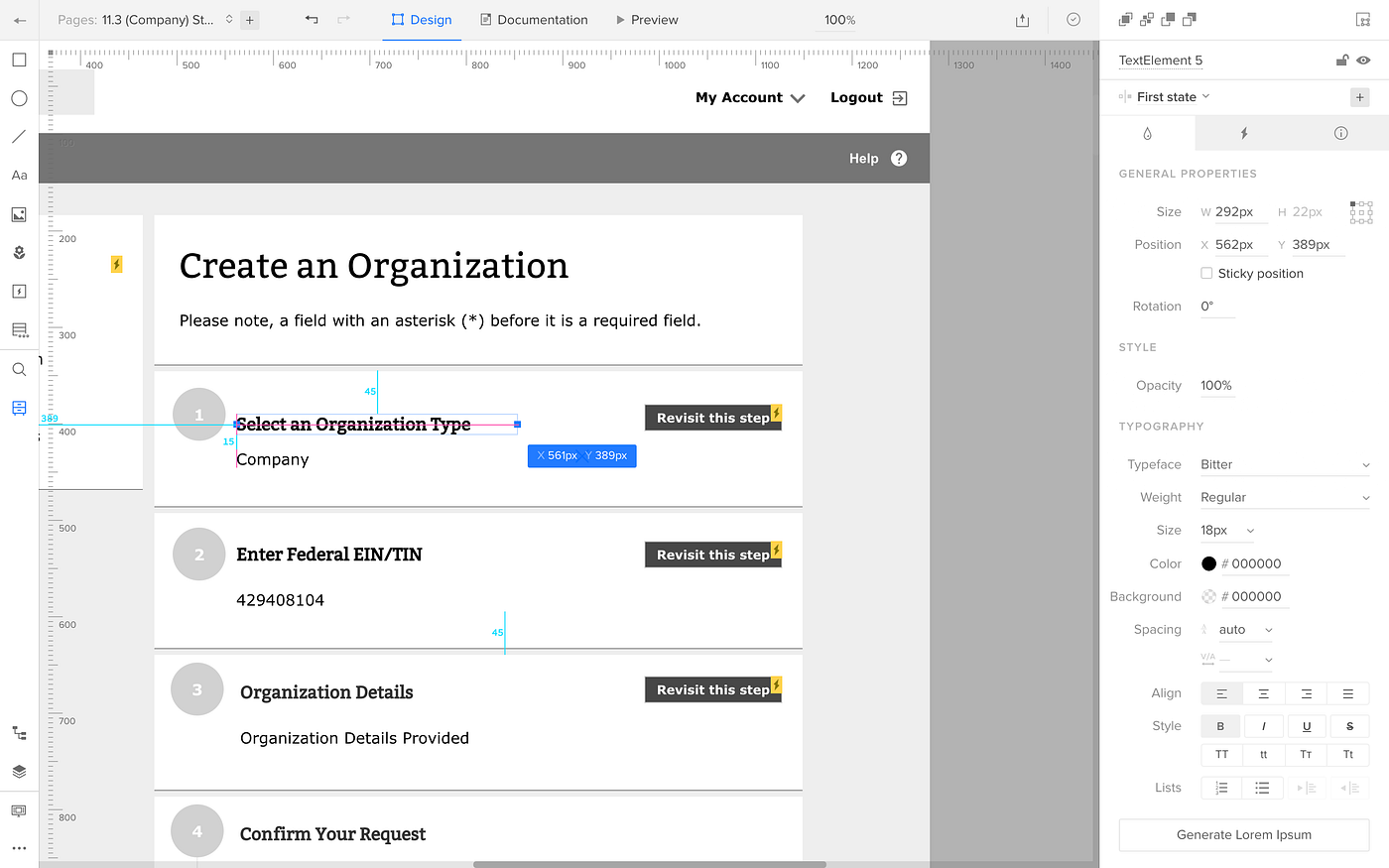Enable the Sticky position checkbox

(1206, 274)
